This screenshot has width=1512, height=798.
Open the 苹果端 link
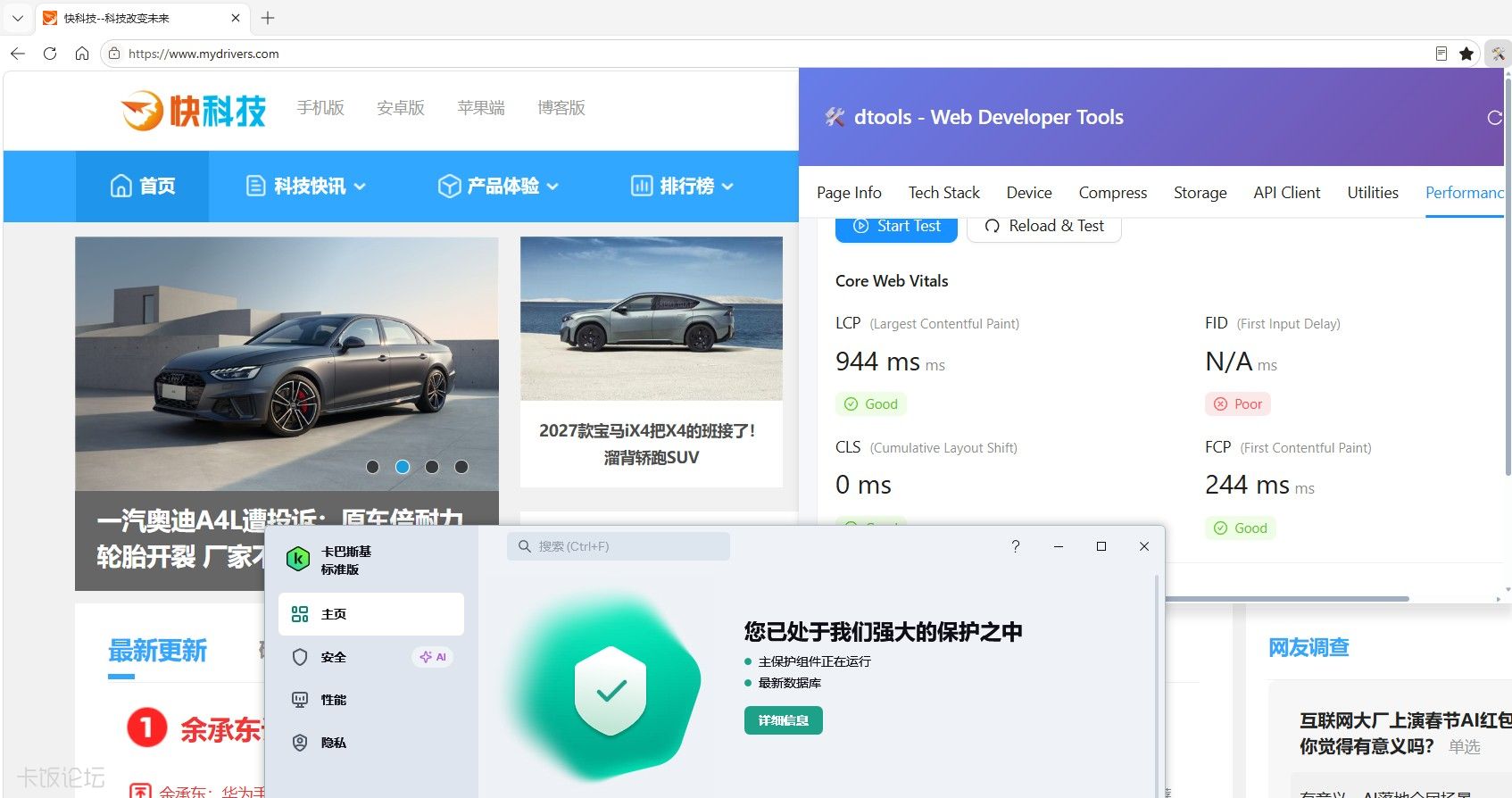pyautogui.click(x=481, y=108)
